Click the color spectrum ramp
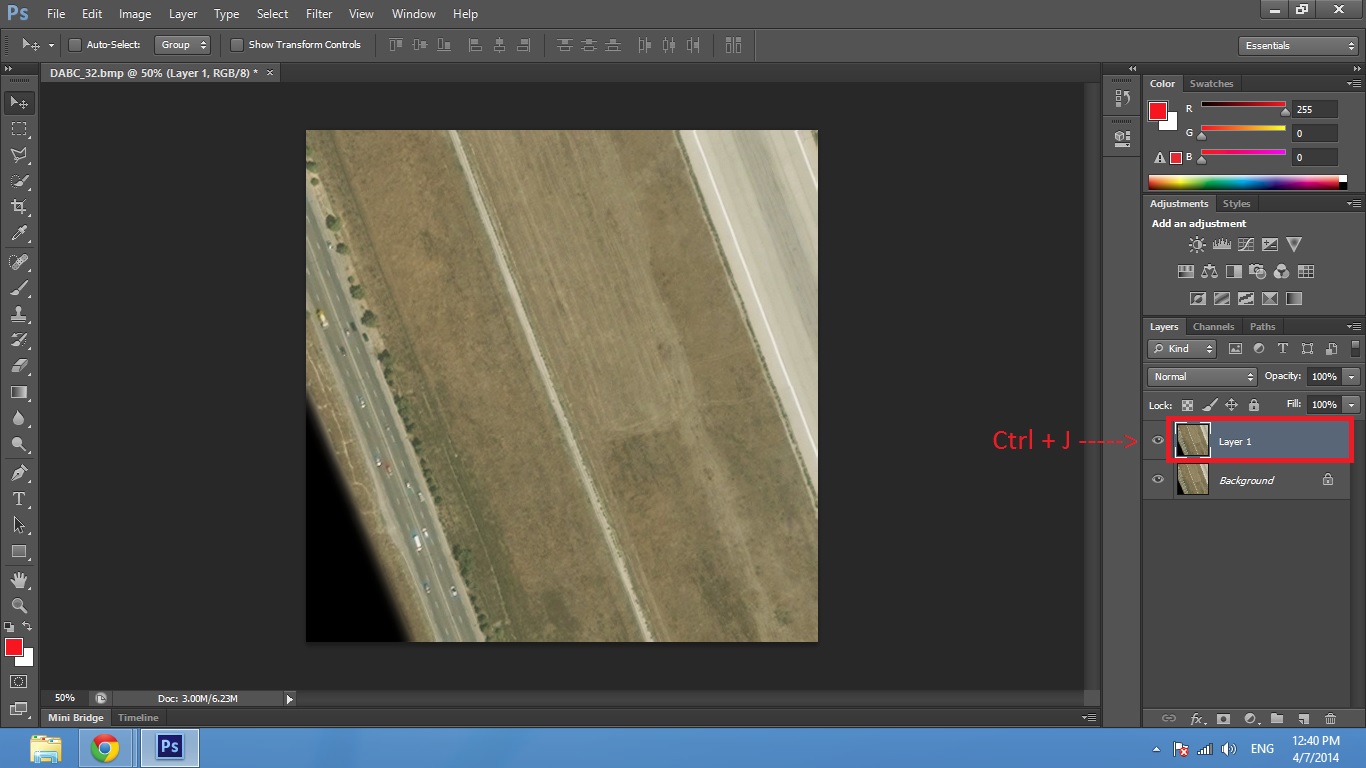1366x768 pixels. (1243, 182)
